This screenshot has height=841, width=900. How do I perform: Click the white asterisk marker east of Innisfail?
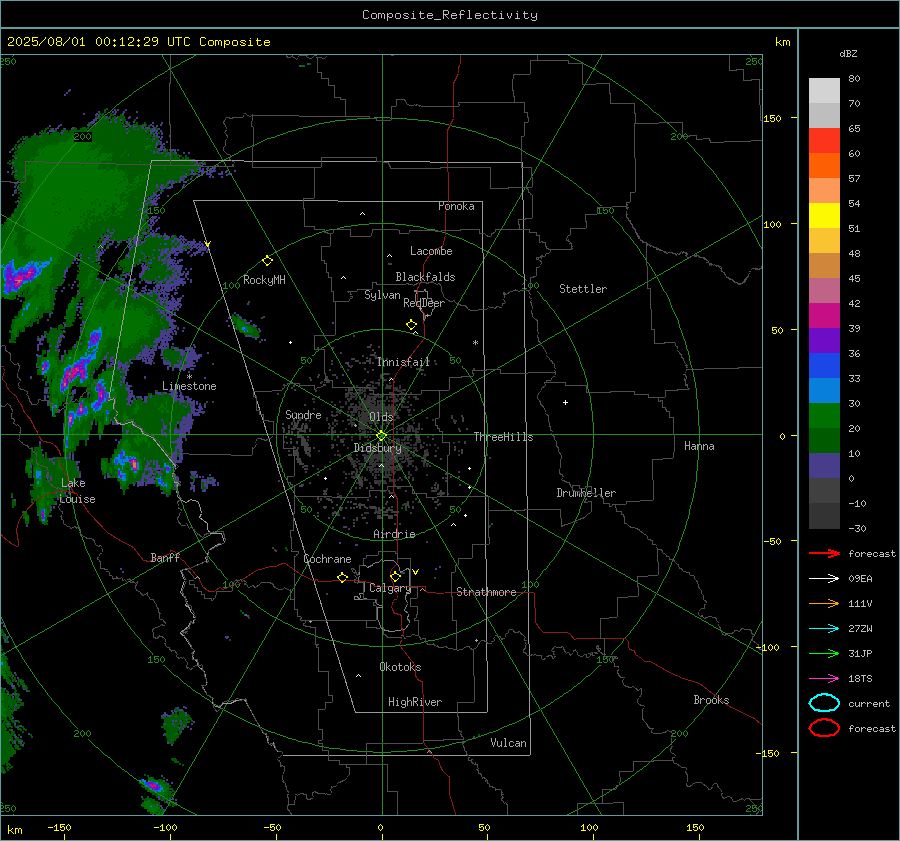475,343
